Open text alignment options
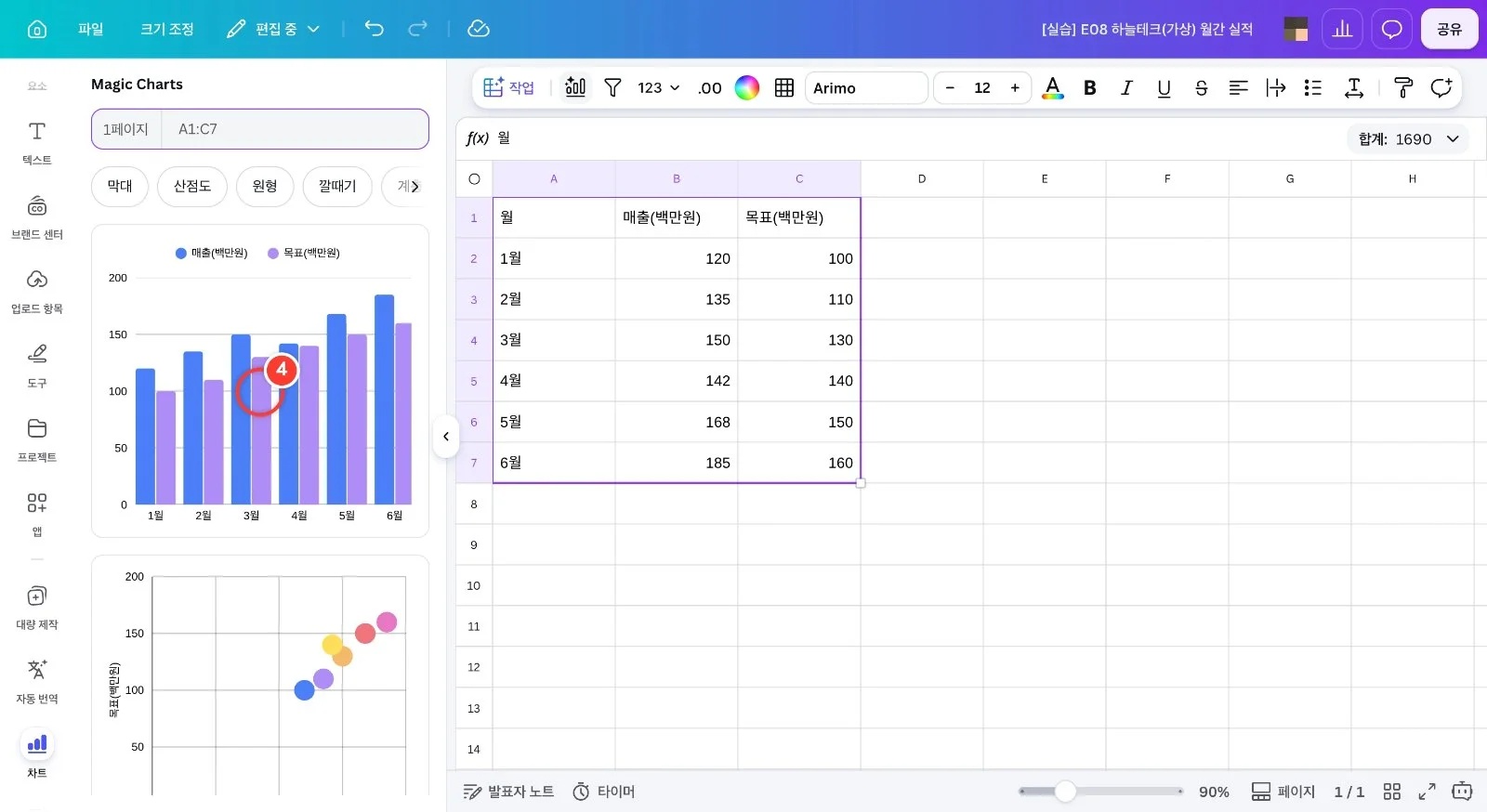 pyautogui.click(x=1238, y=87)
